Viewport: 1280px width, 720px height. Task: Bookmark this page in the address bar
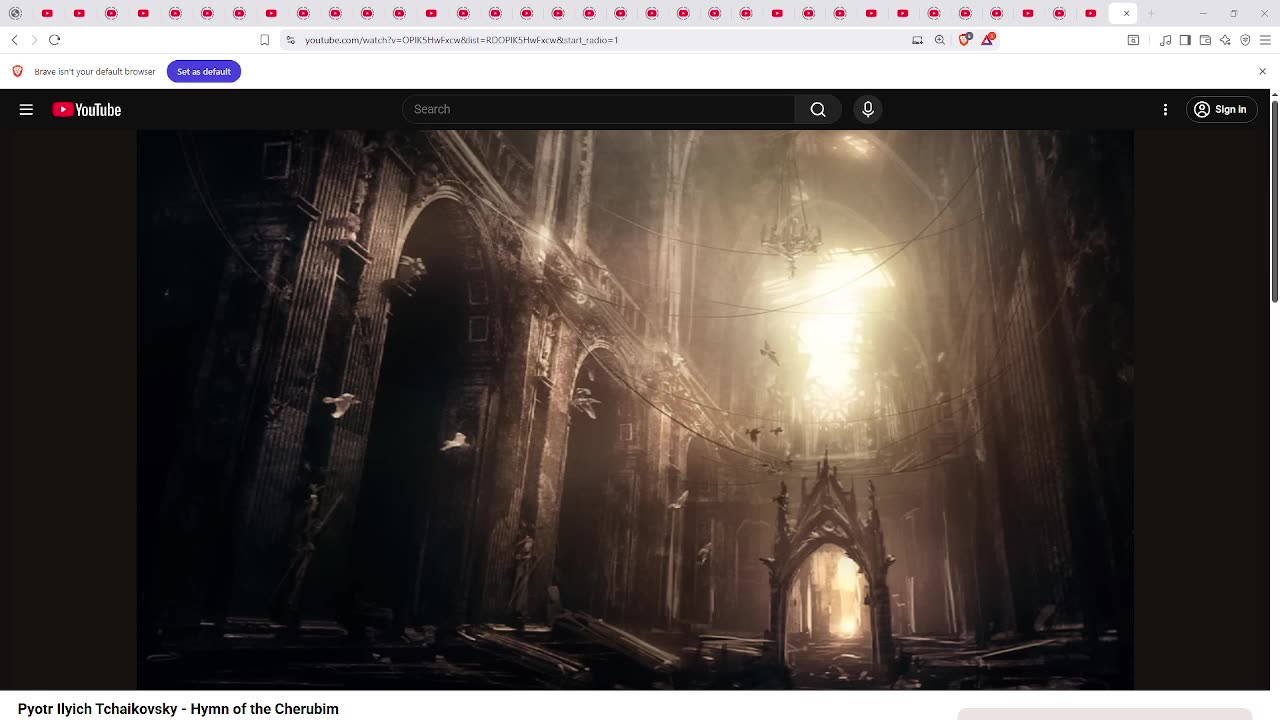coord(265,40)
